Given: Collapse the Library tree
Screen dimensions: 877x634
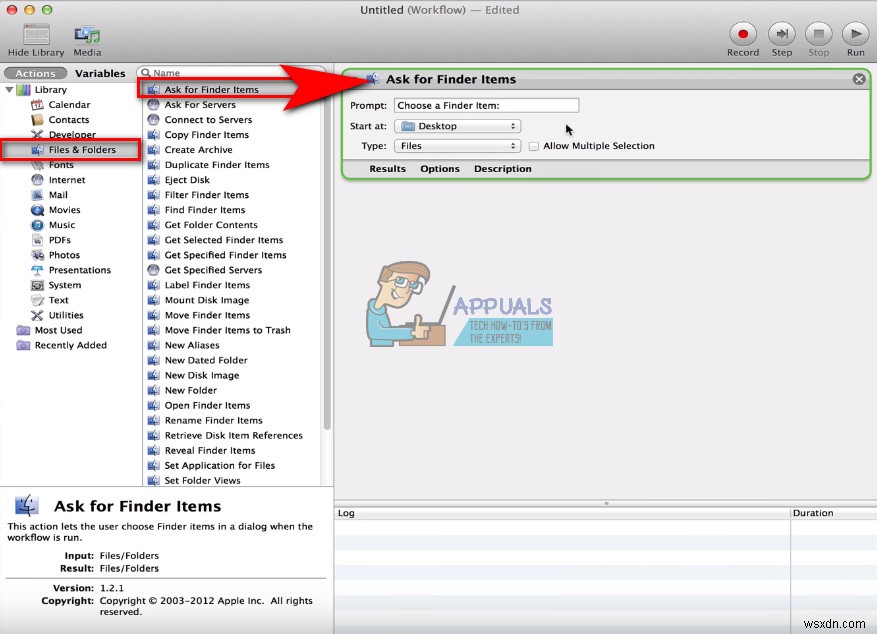Looking at the screenshot, I should point(10,89).
